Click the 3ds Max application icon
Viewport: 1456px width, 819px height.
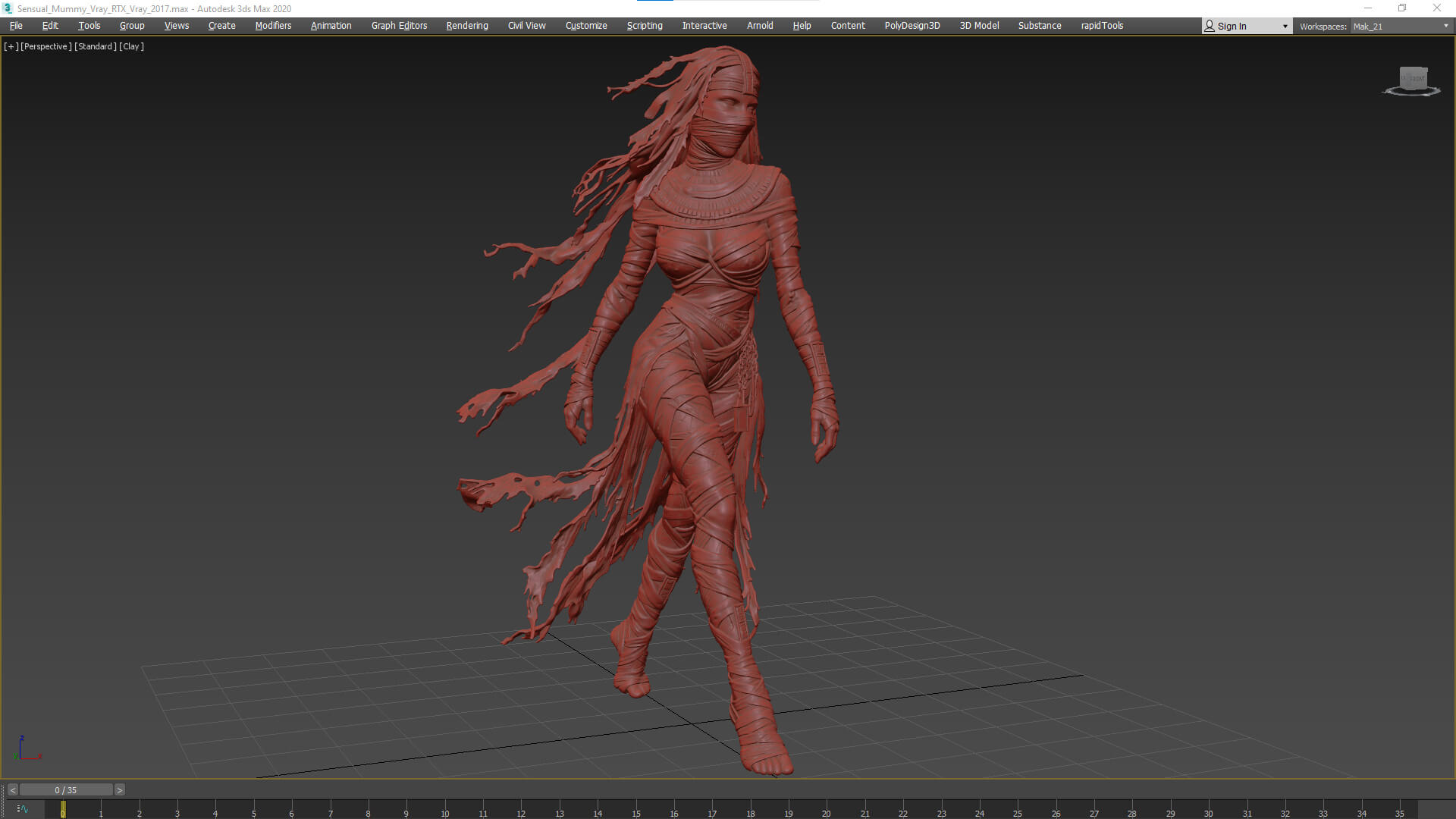click(x=8, y=8)
